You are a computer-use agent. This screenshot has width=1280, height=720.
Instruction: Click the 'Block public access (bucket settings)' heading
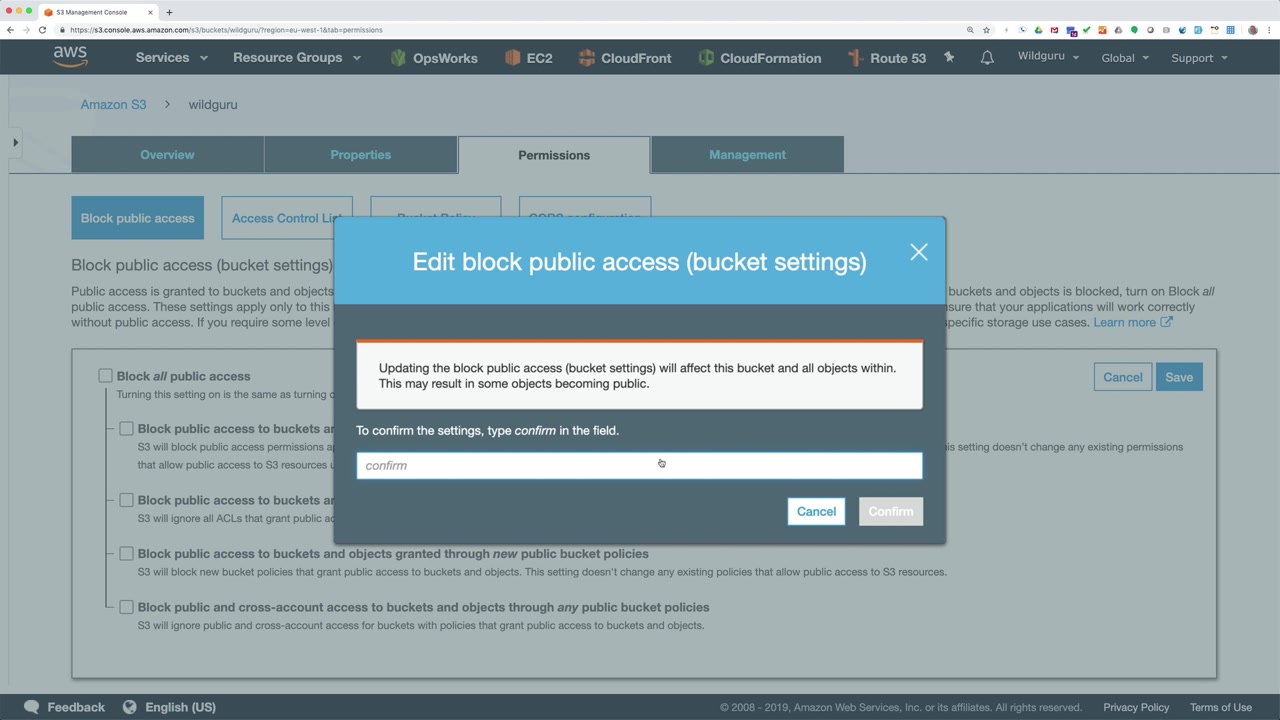point(201,265)
